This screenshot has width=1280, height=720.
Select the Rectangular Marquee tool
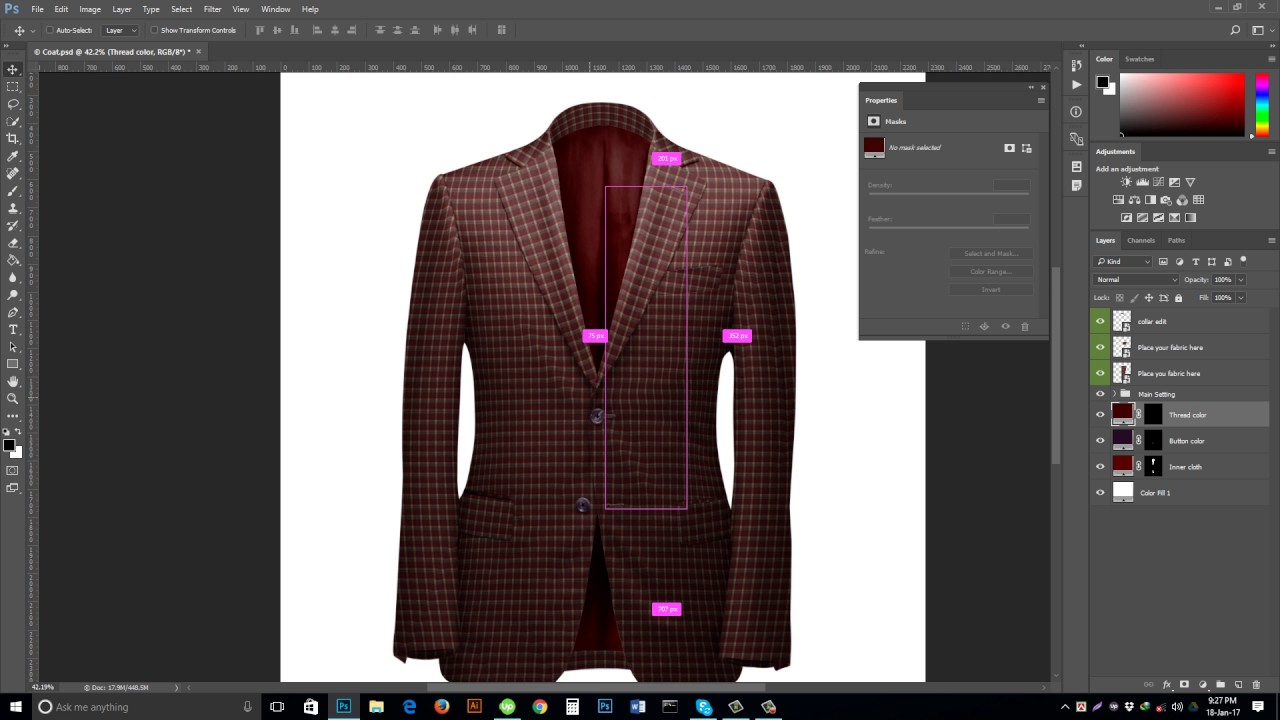(x=13, y=87)
